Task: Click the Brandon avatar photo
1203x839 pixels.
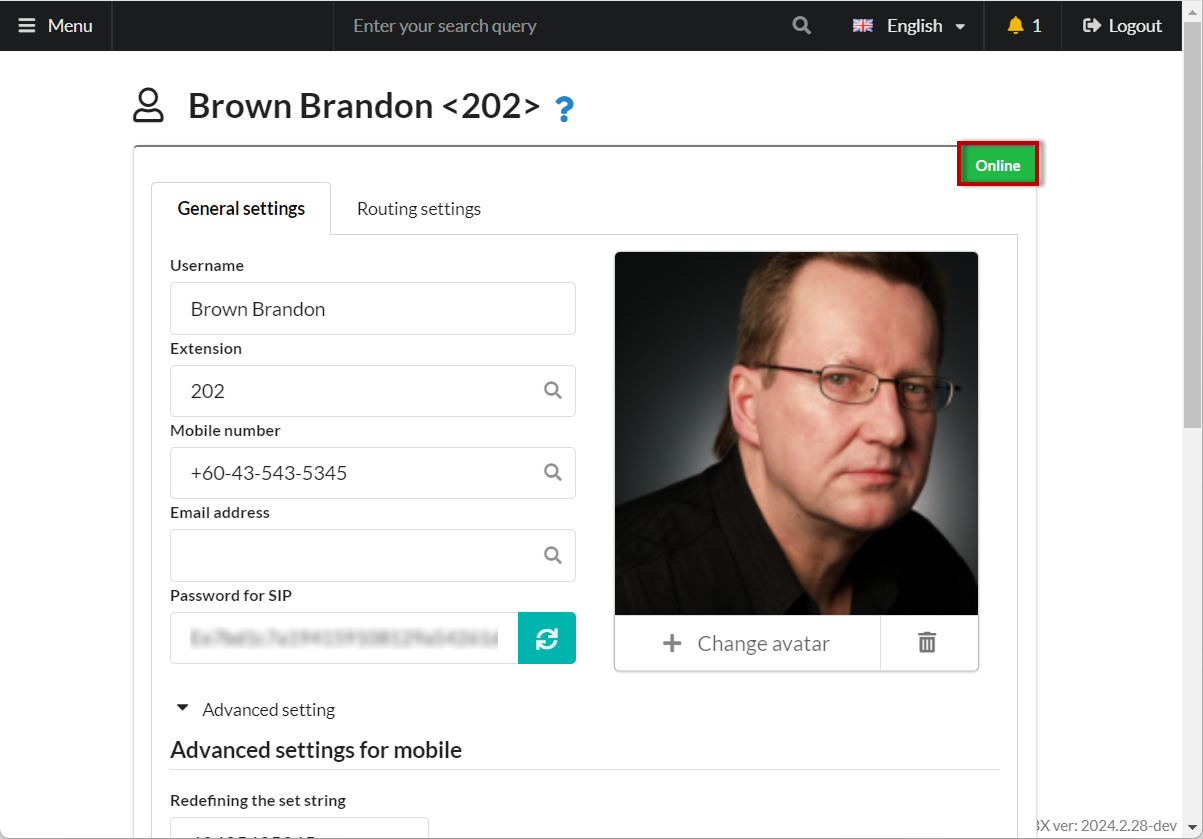Action: click(x=796, y=433)
